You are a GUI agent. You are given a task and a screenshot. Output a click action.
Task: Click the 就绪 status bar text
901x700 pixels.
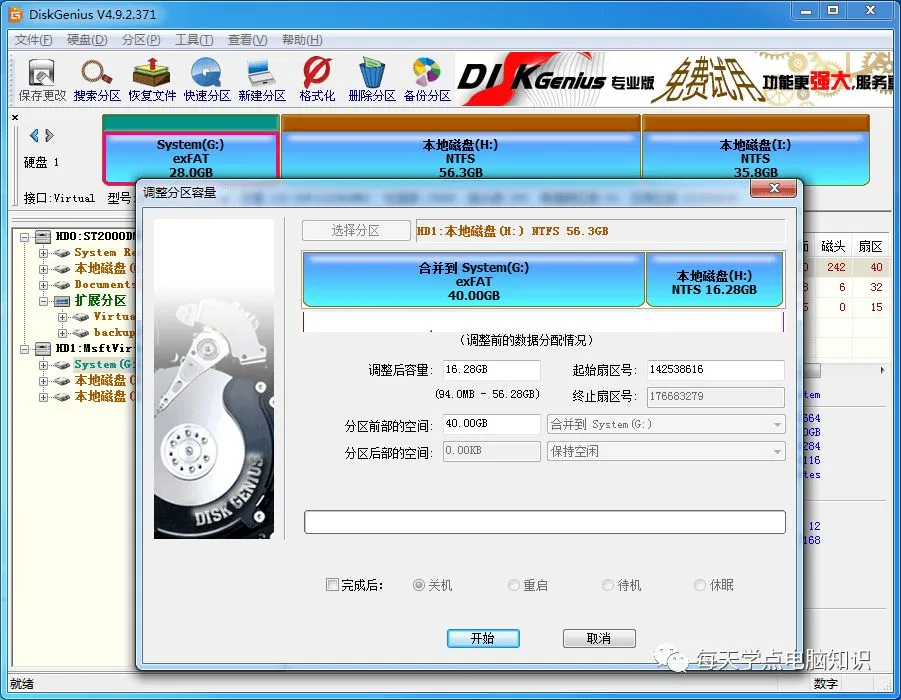click(x=22, y=684)
